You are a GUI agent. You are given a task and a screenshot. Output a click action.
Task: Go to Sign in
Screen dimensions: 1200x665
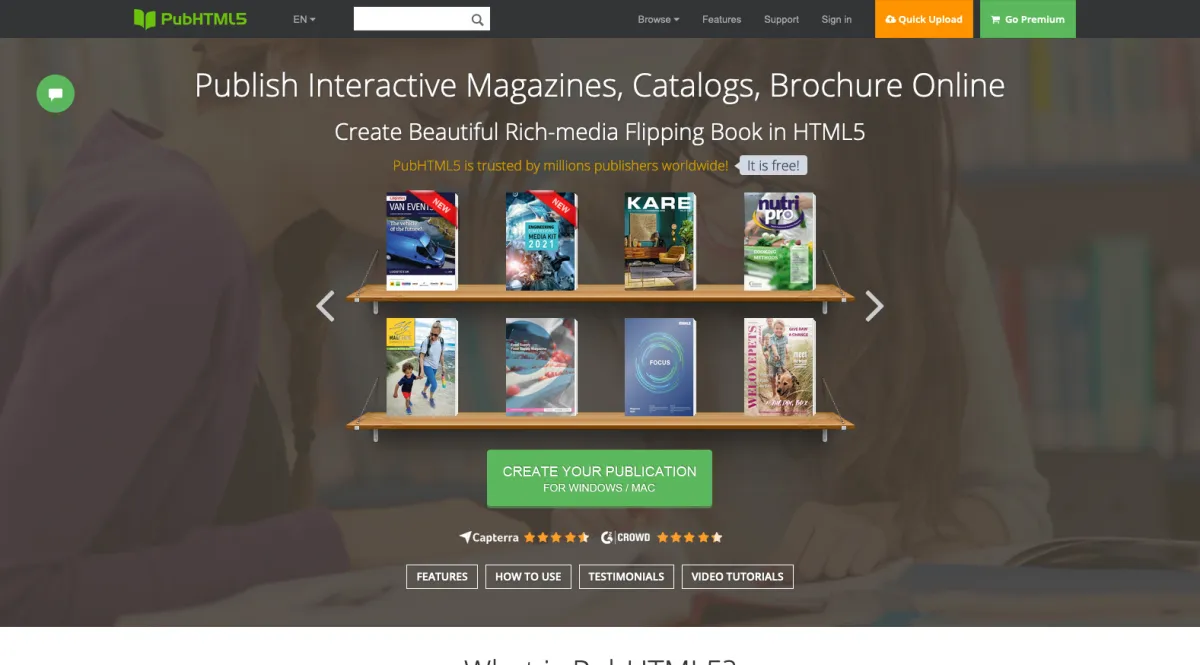pyautogui.click(x=837, y=19)
